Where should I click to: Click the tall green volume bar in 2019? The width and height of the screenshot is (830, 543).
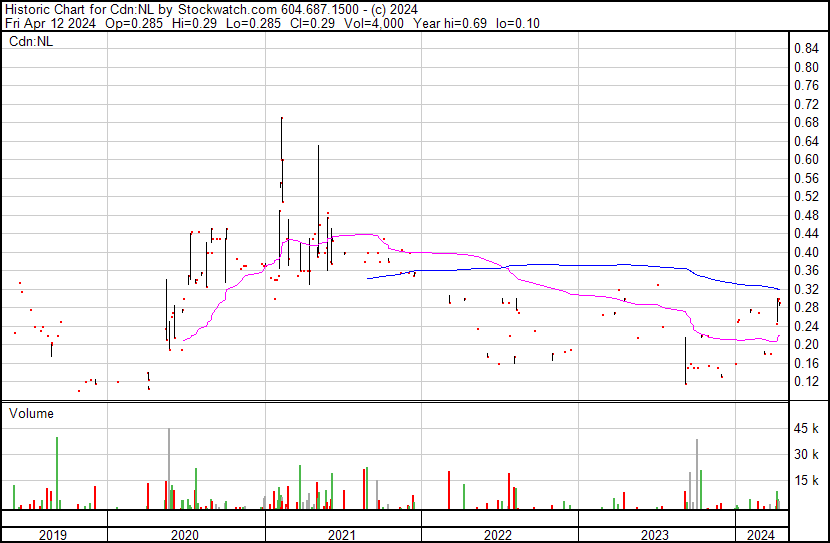(x=57, y=473)
